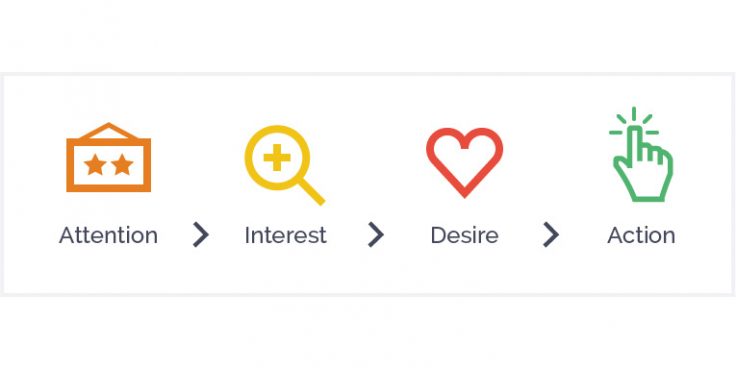Tap the plus symbol inside the magnifier
The image size is (736, 368).
click(x=277, y=157)
